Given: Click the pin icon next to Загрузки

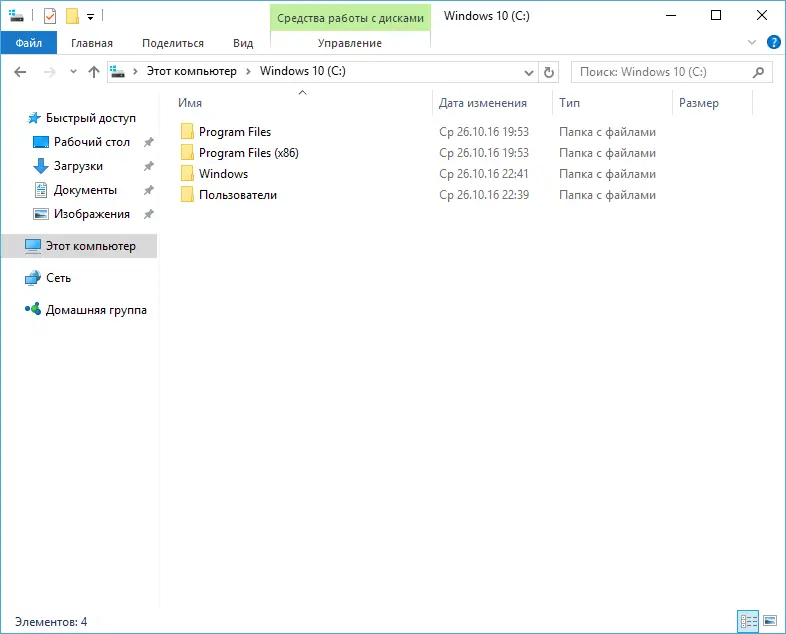Looking at the screenshot, I should click(148, 166).
